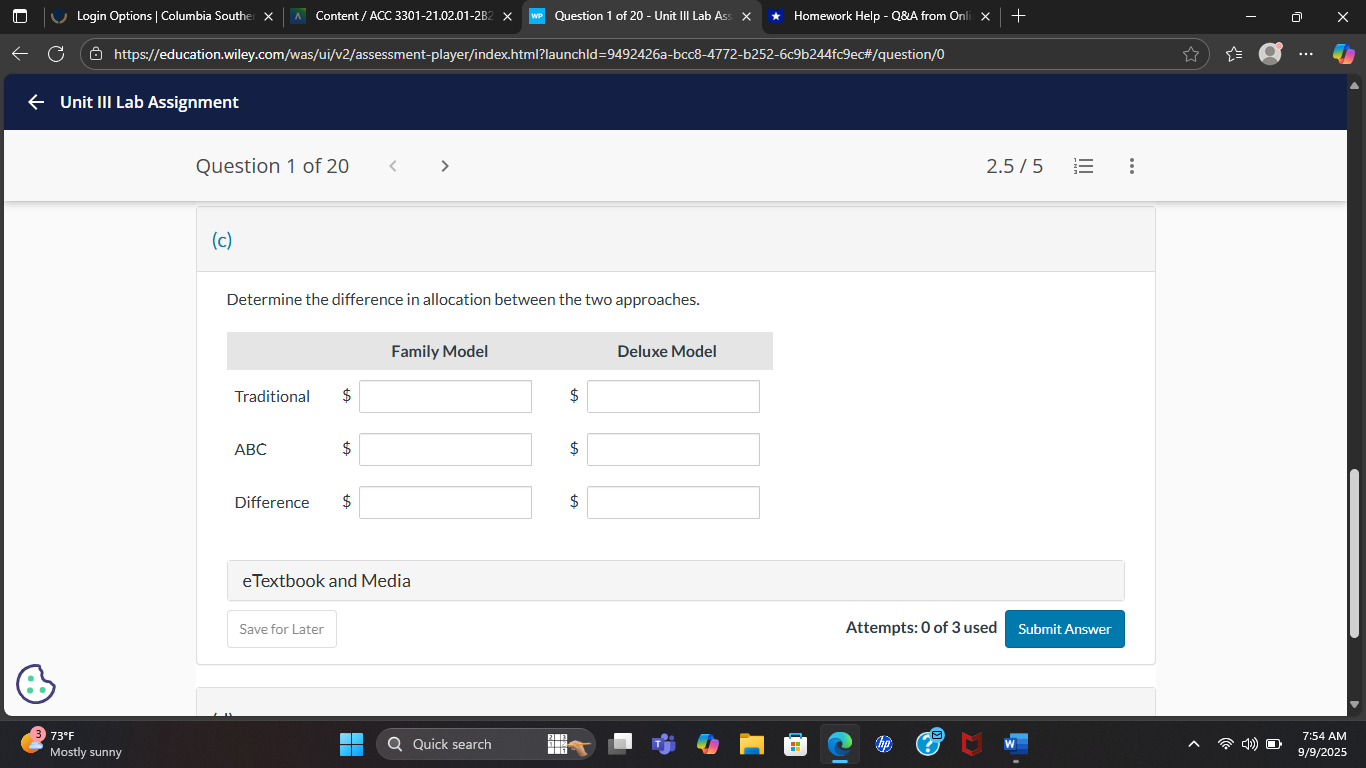
Task: Open the question list icon
Action: click(x=1082, y=166)
